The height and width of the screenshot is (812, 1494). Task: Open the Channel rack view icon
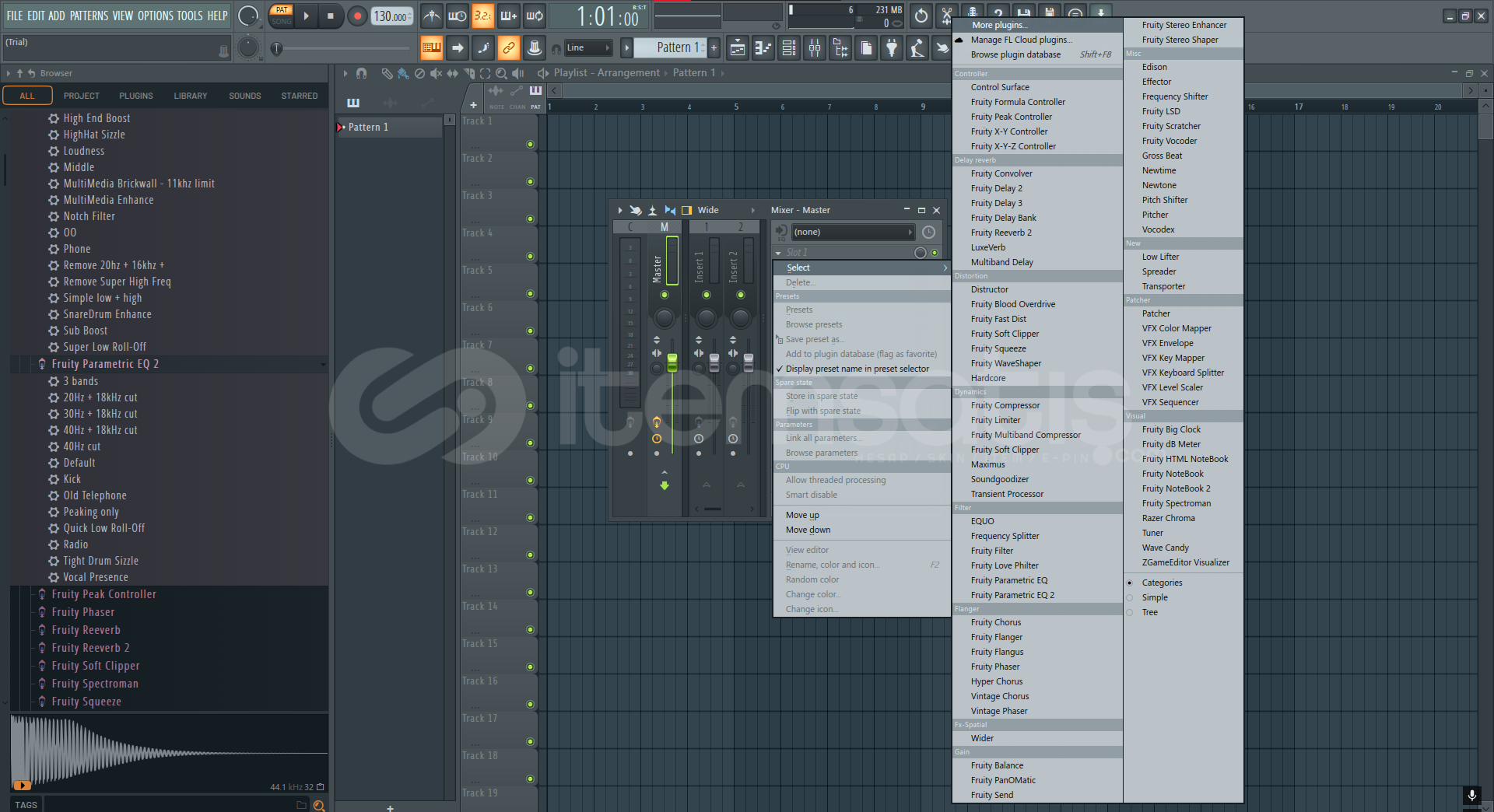789,48
